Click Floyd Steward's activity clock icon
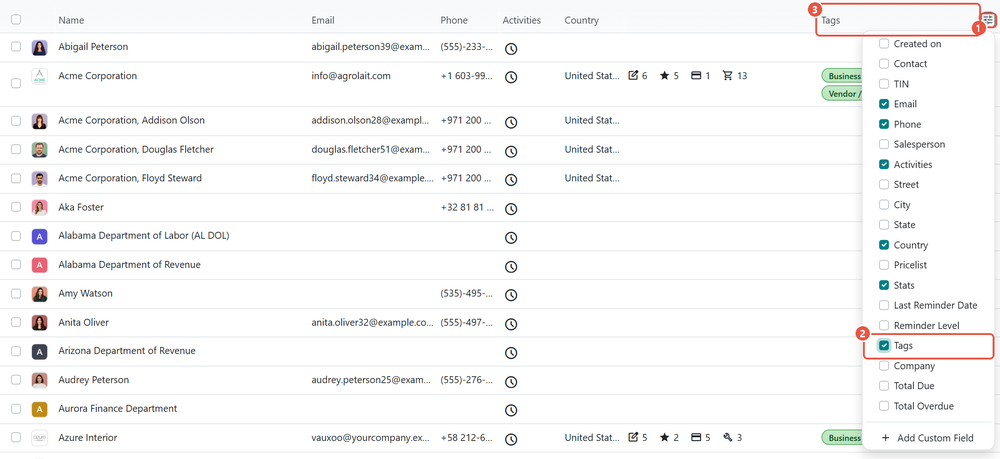Image resolution: width=1000 pixels, height=459 pixels. (511, 180)
